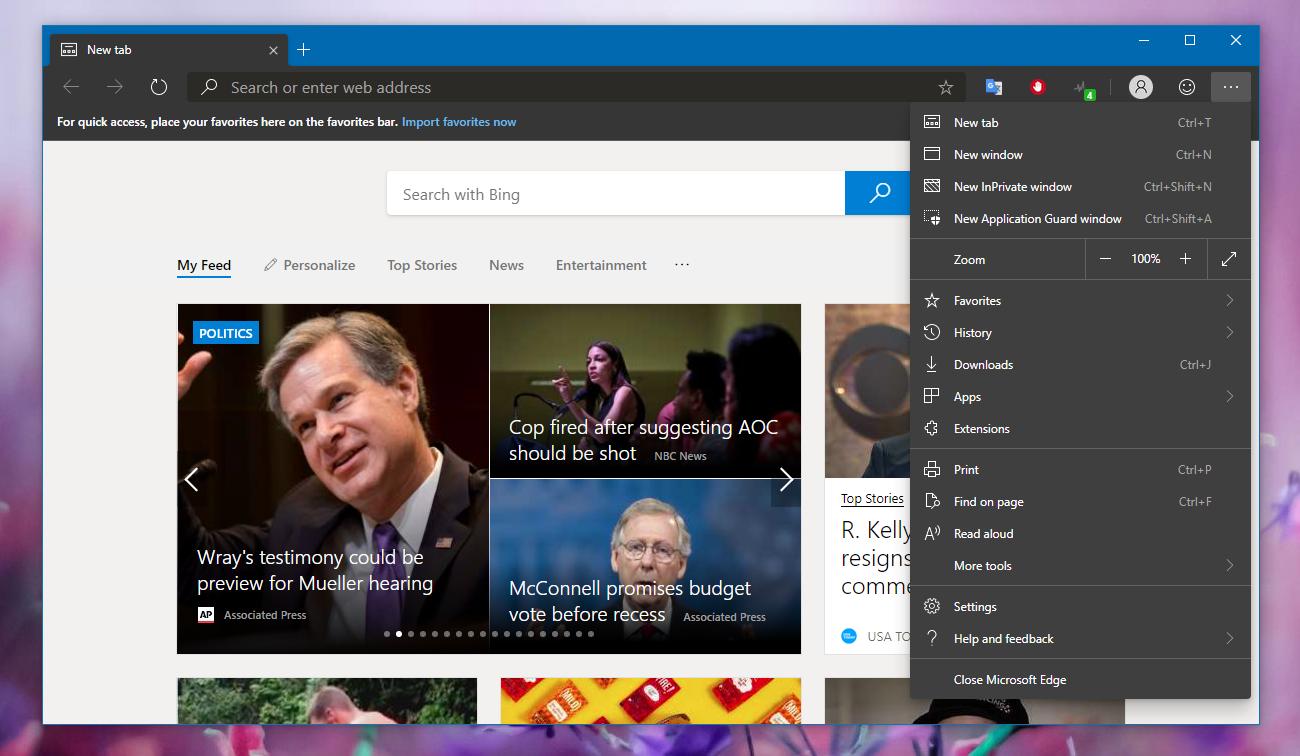Click Close Microsoft Edge

(x=1080, y=679)
